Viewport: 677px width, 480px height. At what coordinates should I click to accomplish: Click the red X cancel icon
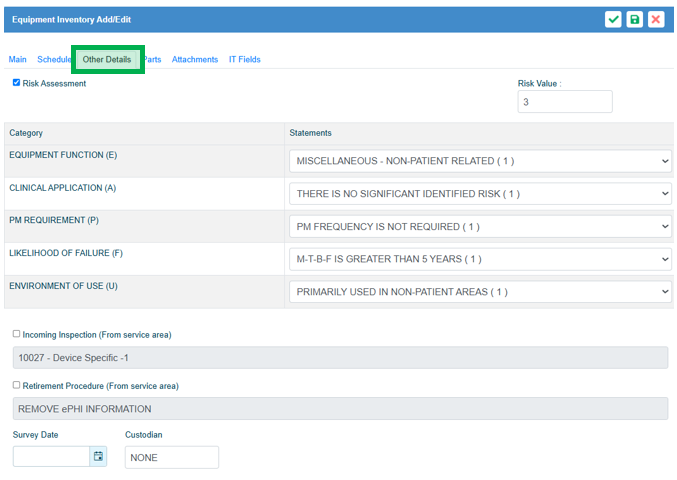656,19
